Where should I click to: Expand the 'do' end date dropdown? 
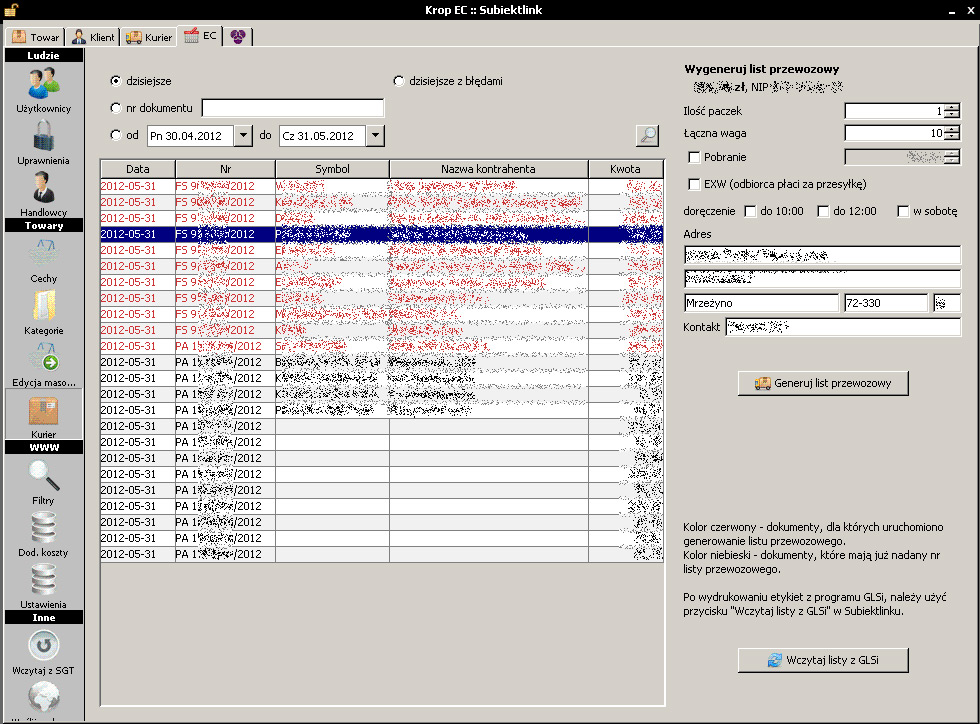point(374,135)
